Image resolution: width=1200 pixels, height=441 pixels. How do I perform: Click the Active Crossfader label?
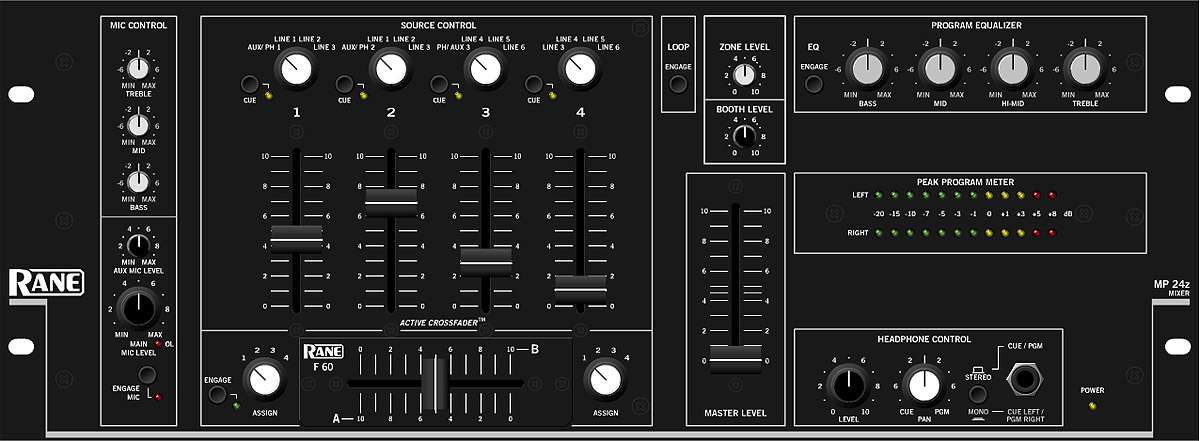click(x=442, y=321)
